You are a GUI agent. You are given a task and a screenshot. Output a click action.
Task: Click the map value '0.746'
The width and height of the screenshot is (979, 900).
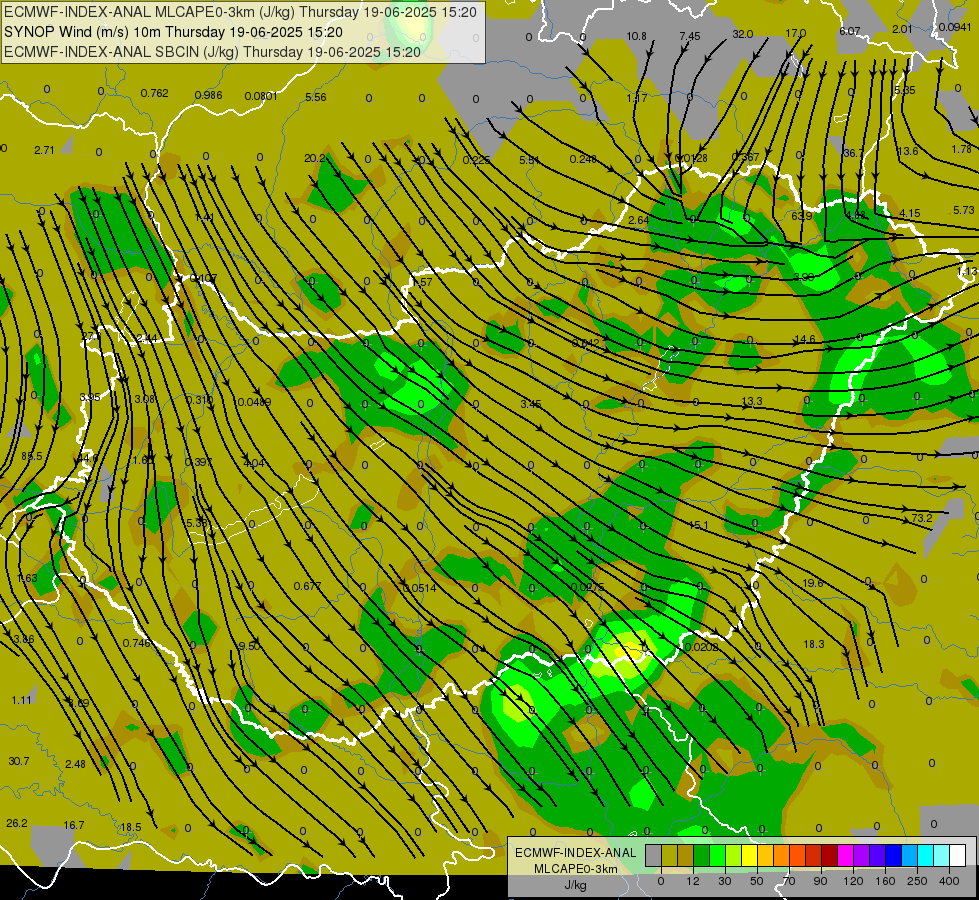click(136, 643)
